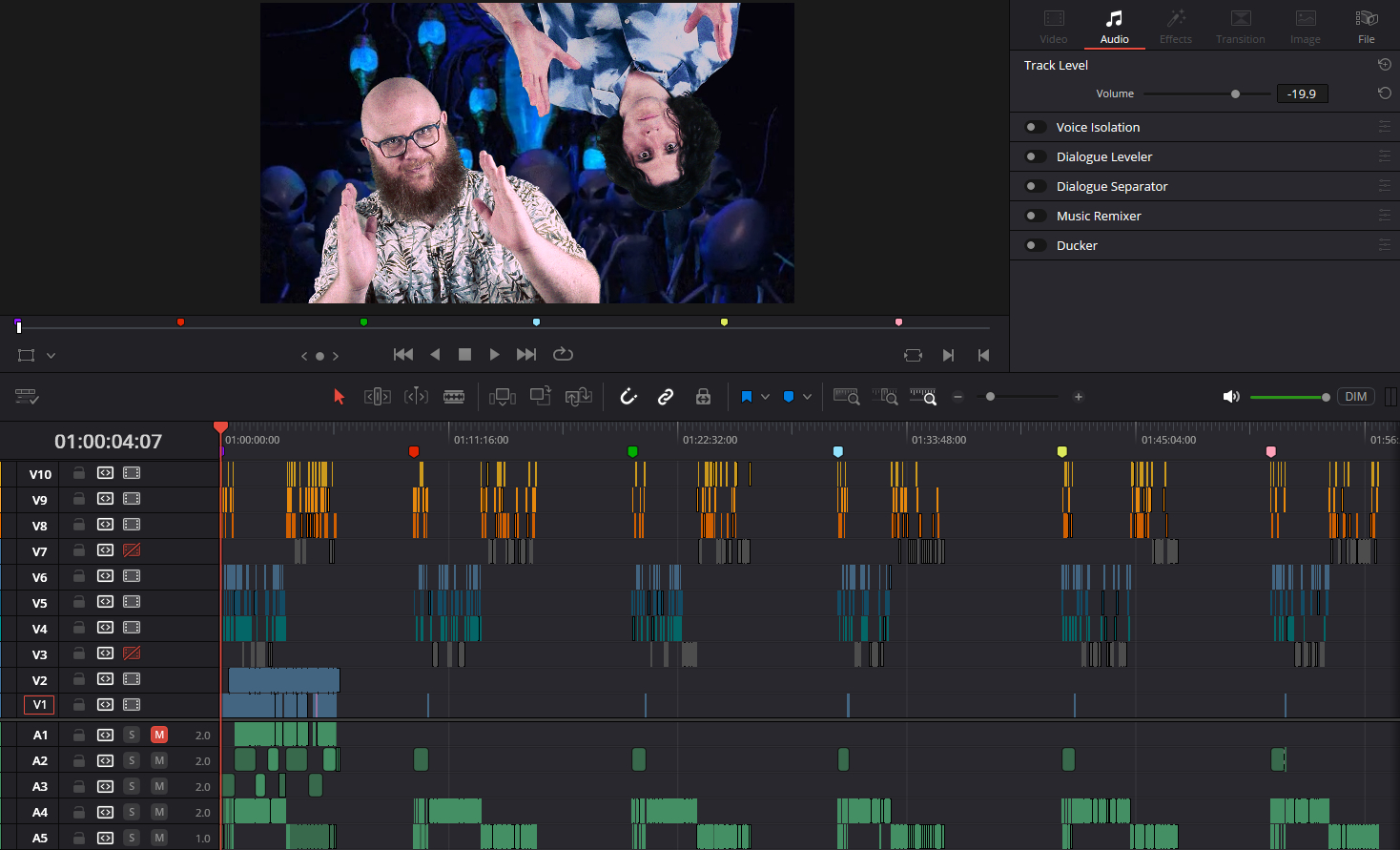Open the viewer transform overlay dropdown
Screen dimensions: 1400x850
(51, 356)
